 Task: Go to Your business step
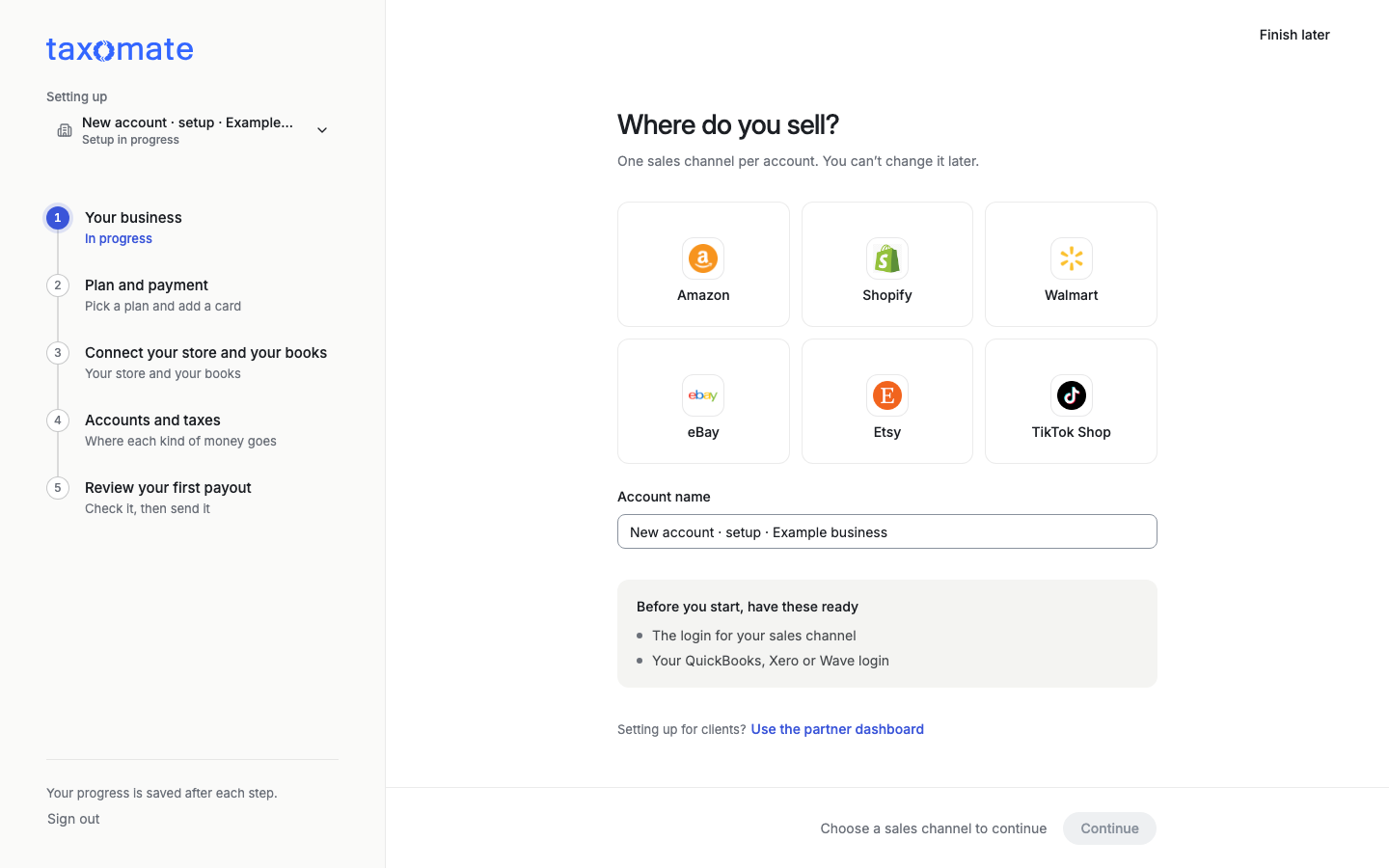pos(133,218)
